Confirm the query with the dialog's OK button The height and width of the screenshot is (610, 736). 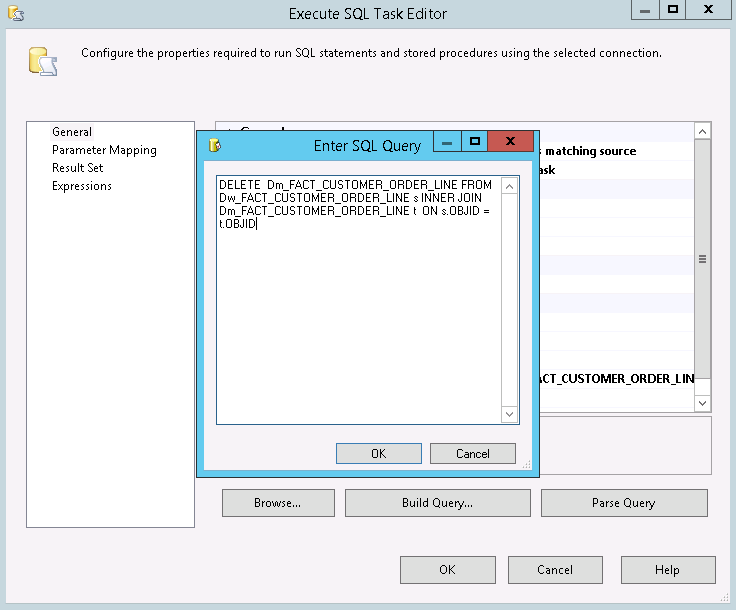[x=378, y=453]
